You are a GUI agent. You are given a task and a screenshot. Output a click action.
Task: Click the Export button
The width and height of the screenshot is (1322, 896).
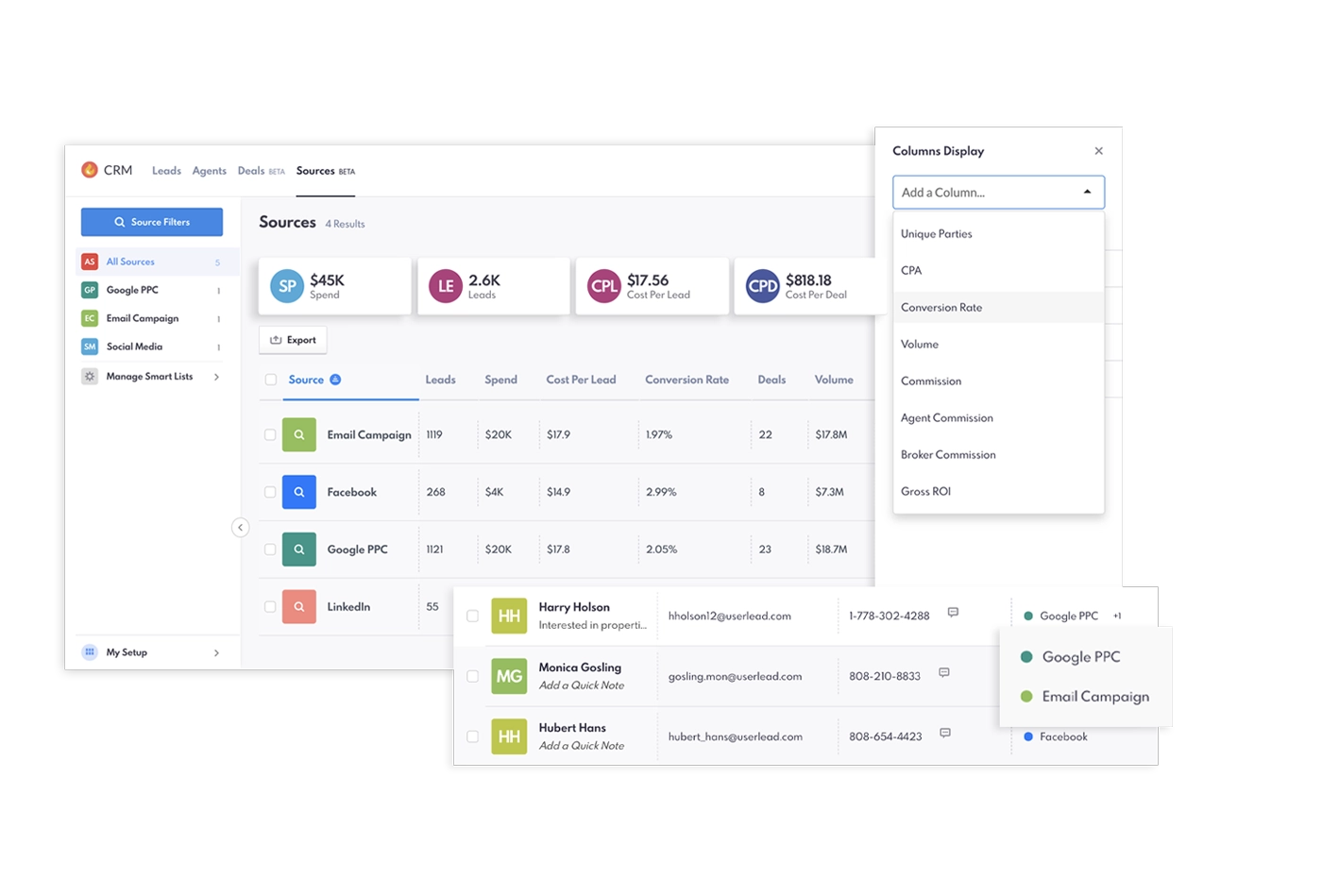293,339
